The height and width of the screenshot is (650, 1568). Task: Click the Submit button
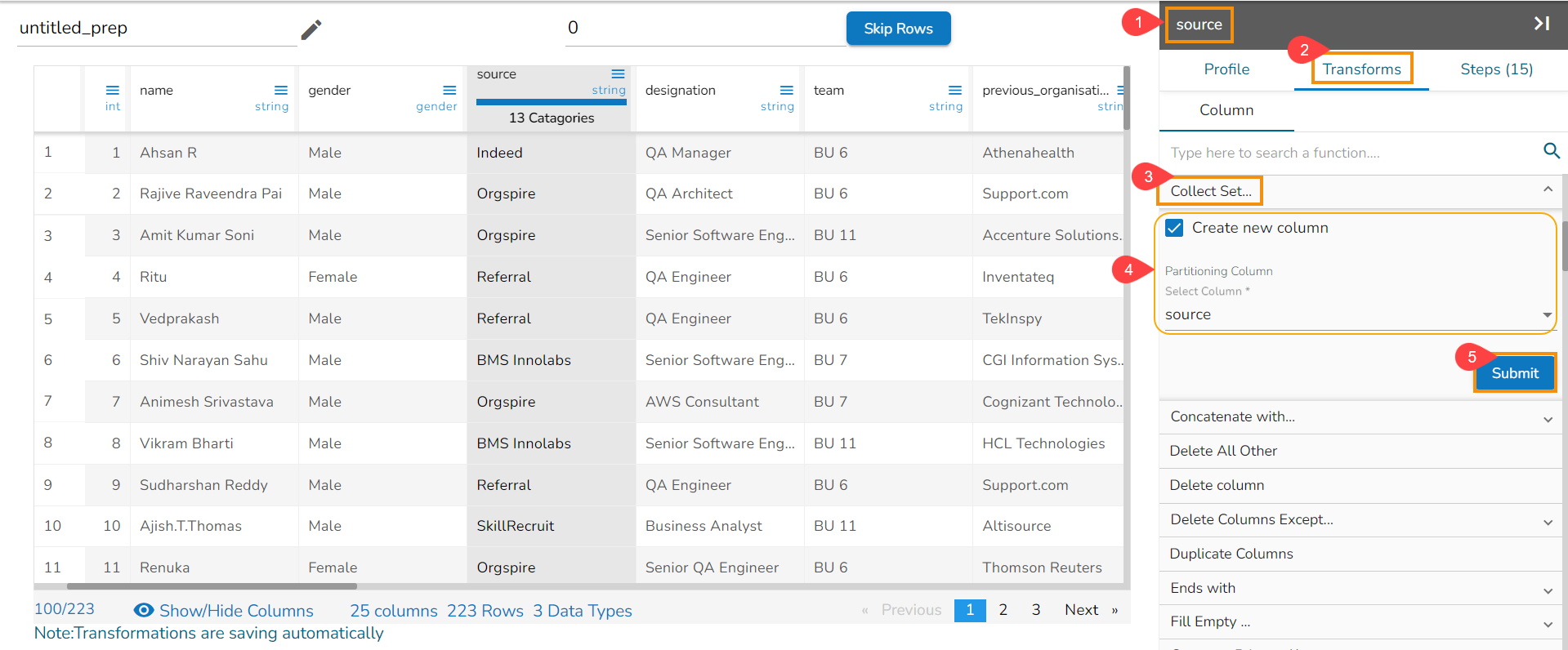pos(1514,373)
